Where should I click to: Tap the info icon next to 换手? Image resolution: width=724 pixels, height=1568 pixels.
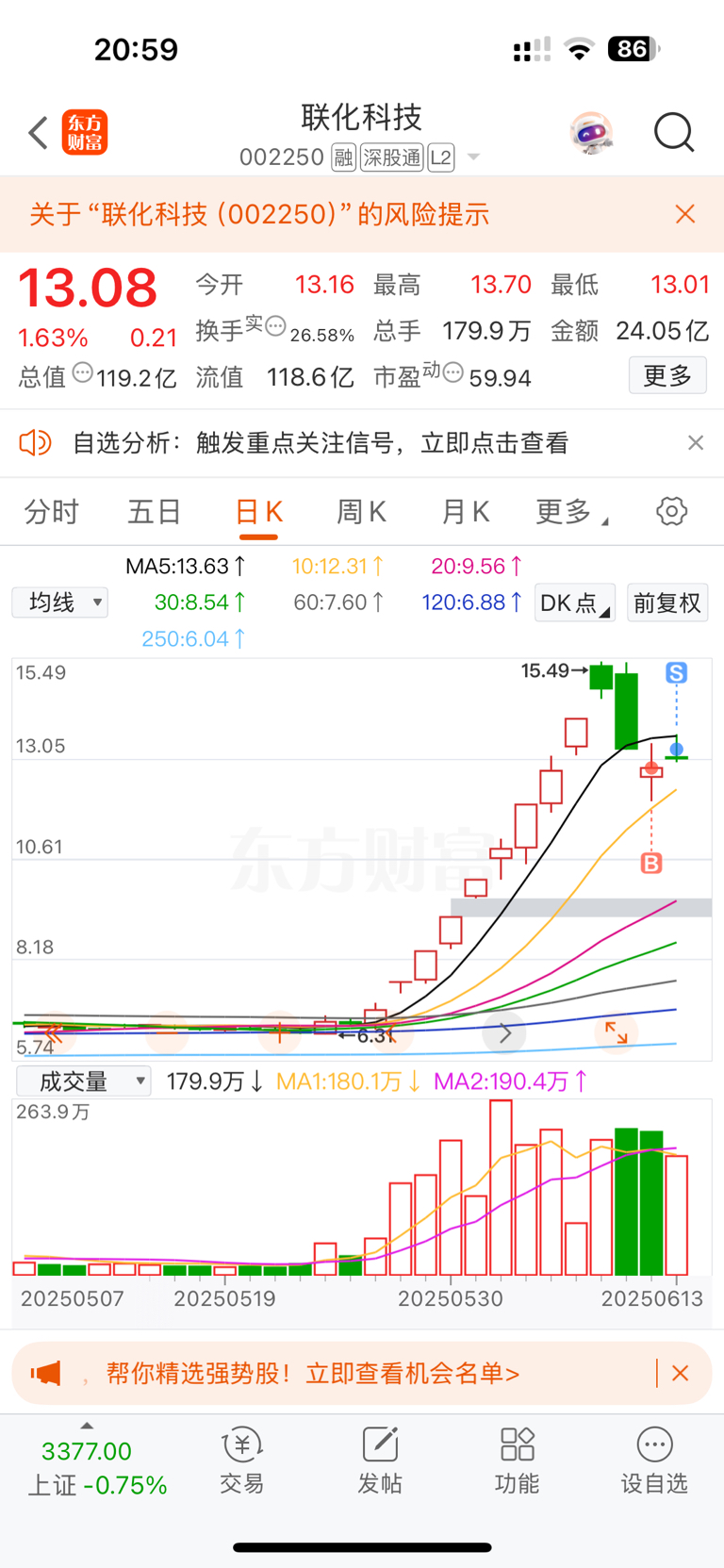coord(275,326)
